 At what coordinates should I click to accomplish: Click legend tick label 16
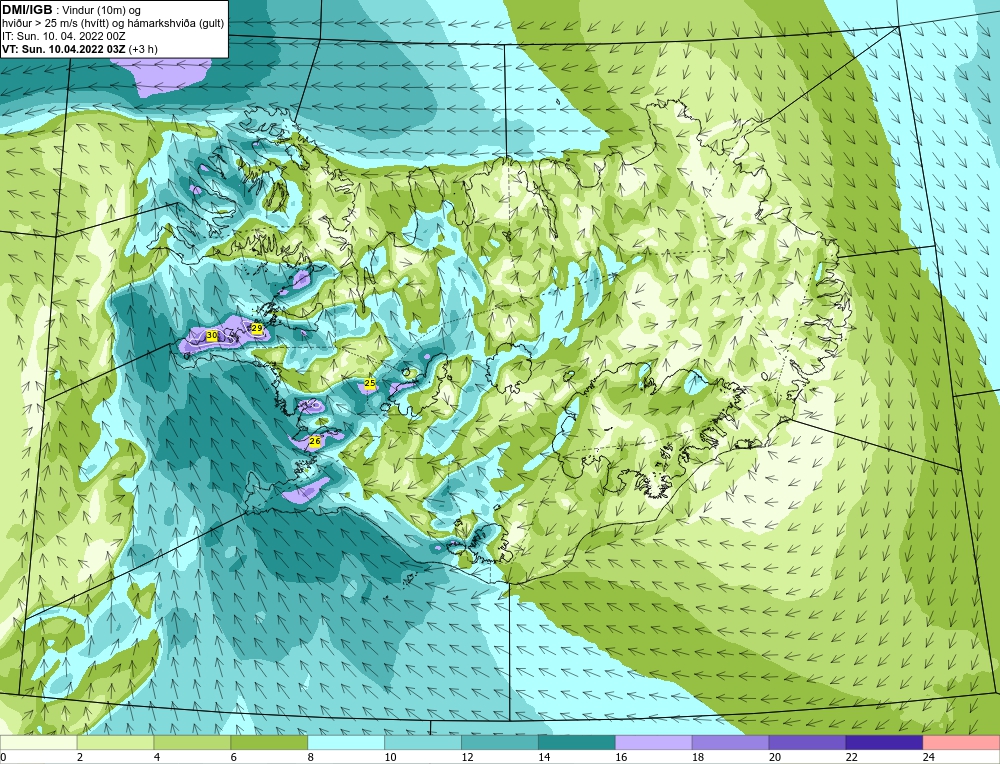pos(621,758)
